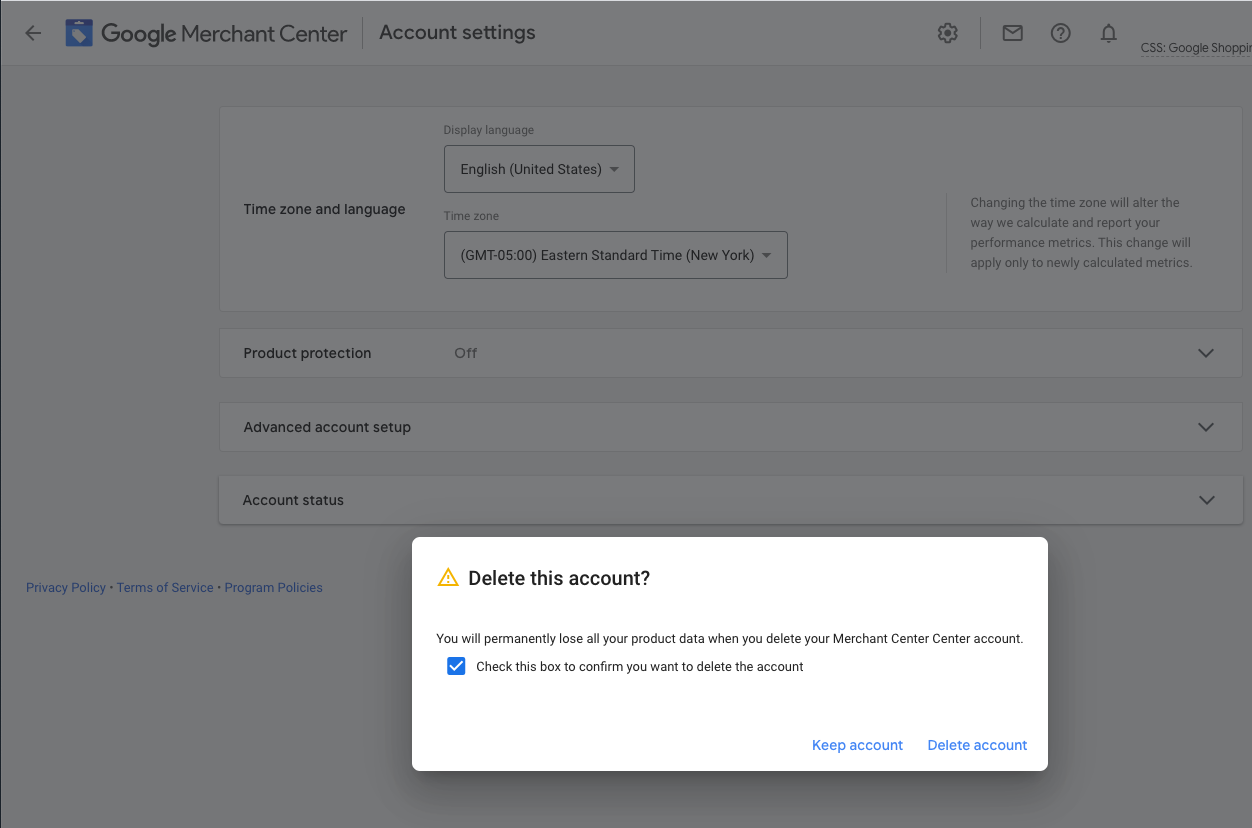Click the back arrow icon
The height and width of the screenshot is (828, 1252).
[x=33, y=33]
